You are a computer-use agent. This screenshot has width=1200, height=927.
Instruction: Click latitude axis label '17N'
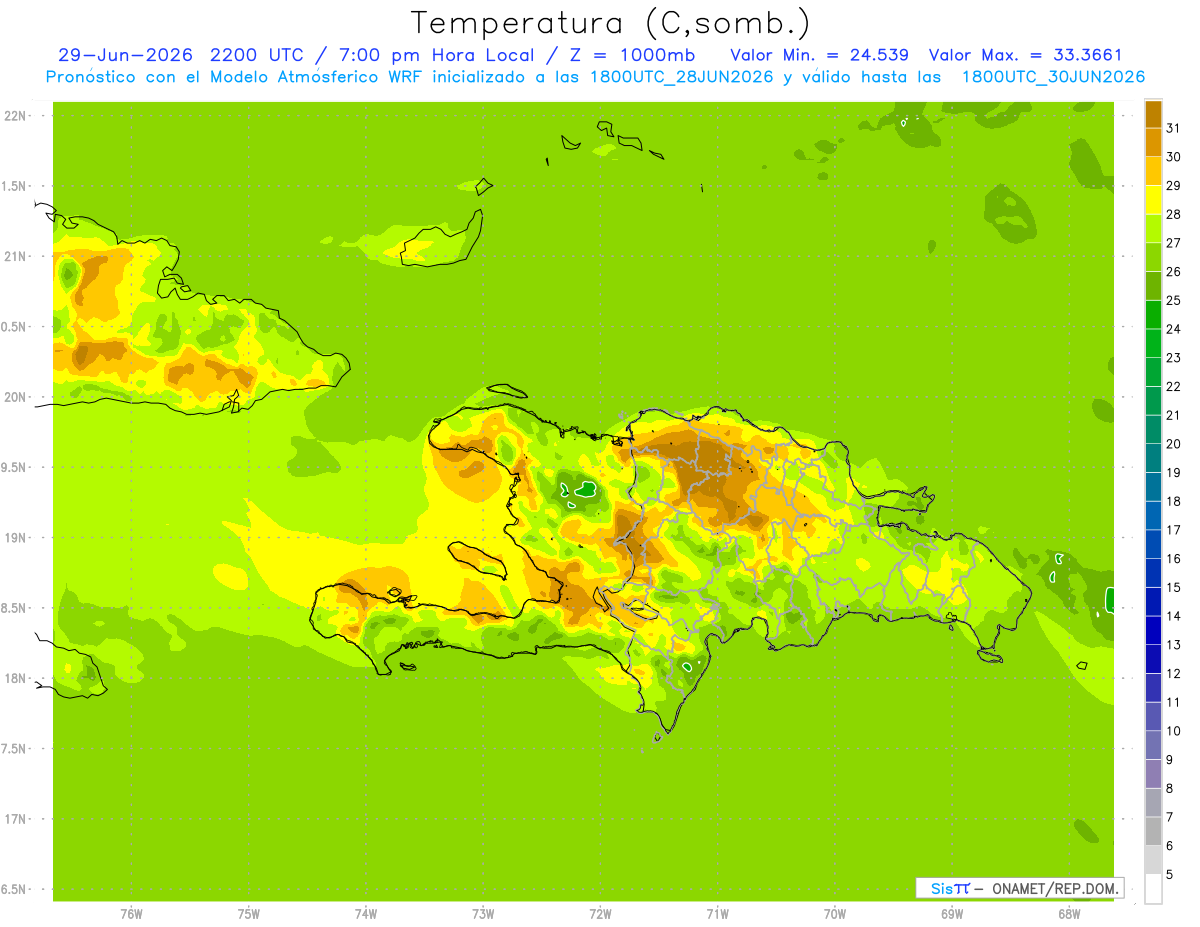click(x=15, y=819)
